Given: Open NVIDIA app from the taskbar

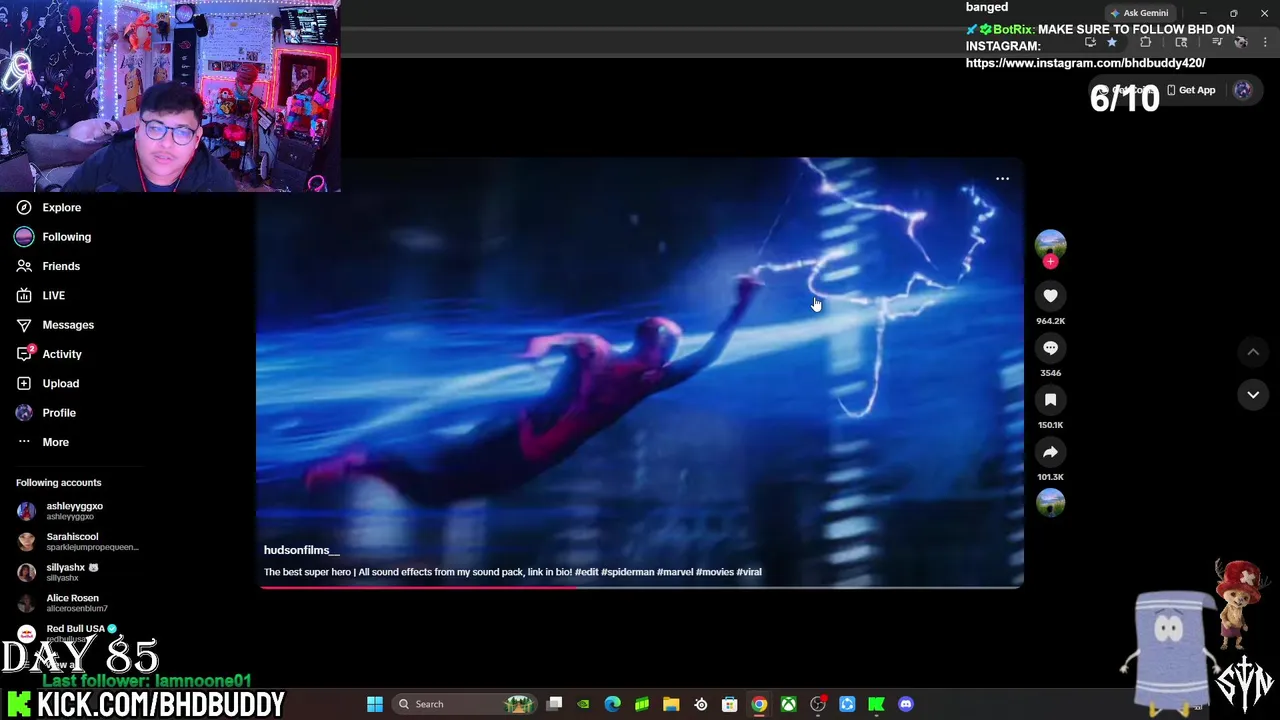Looking at the screenshot, I should pos(584,704).
